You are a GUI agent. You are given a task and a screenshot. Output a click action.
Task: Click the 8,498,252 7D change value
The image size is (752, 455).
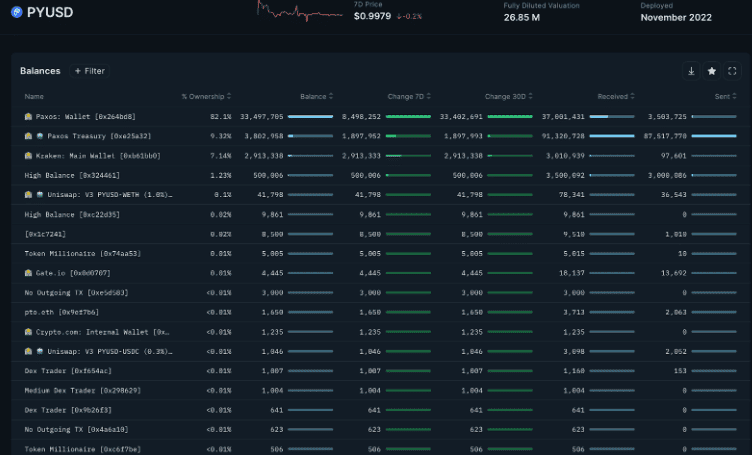(361, 117)
